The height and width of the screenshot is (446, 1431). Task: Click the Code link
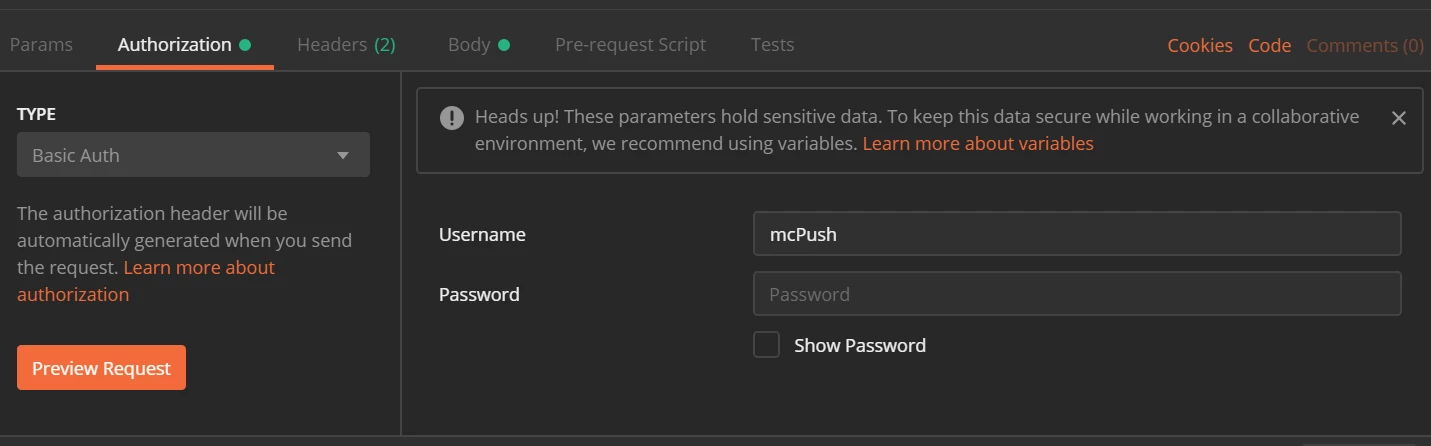(1270, 46)
